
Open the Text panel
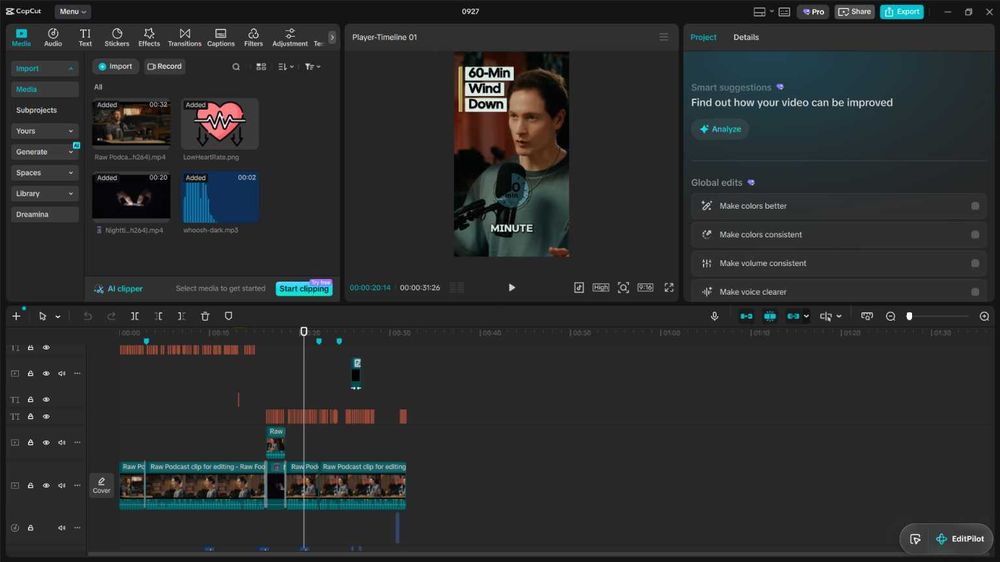pyautogui.click(x=85, y=37)
